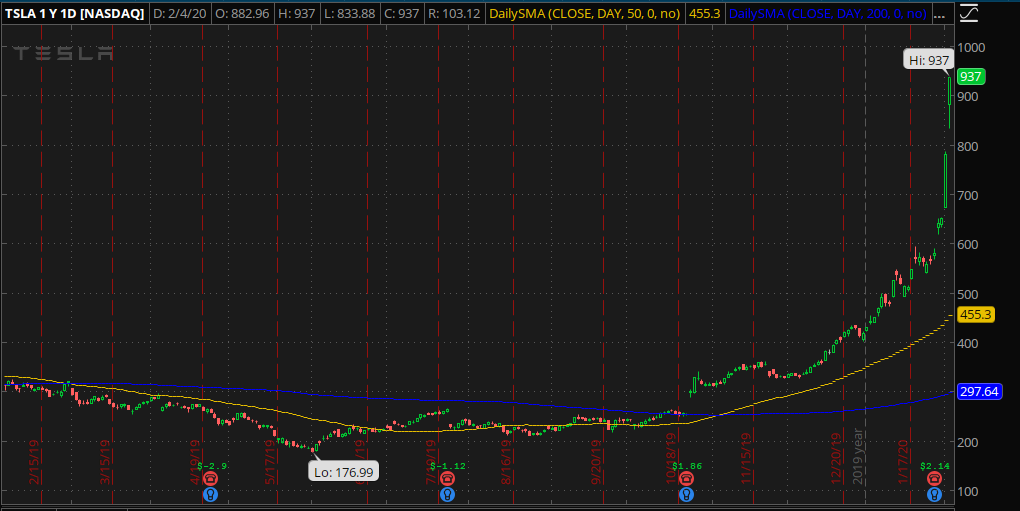The image size is (1020, 511).
Task: Click the 455.3 value in the header bar
Action: [x=705, y=14]
